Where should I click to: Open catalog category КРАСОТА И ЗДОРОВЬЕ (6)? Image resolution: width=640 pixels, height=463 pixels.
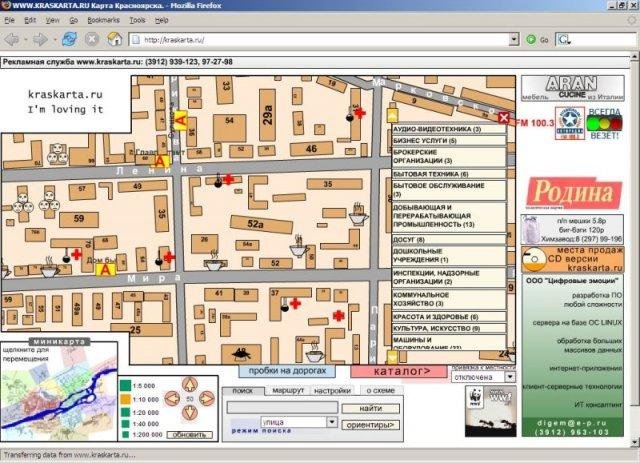[x=449, y=317]
